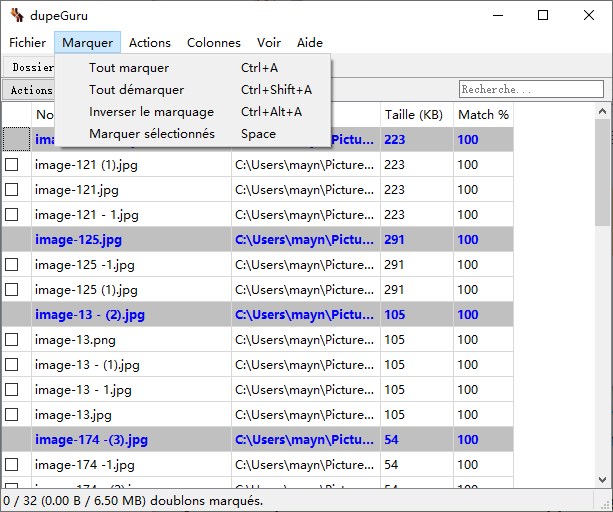Select file name image-174 -1.jpg
Viewport: 613px width, 512px height.
[x=84, y=465]
